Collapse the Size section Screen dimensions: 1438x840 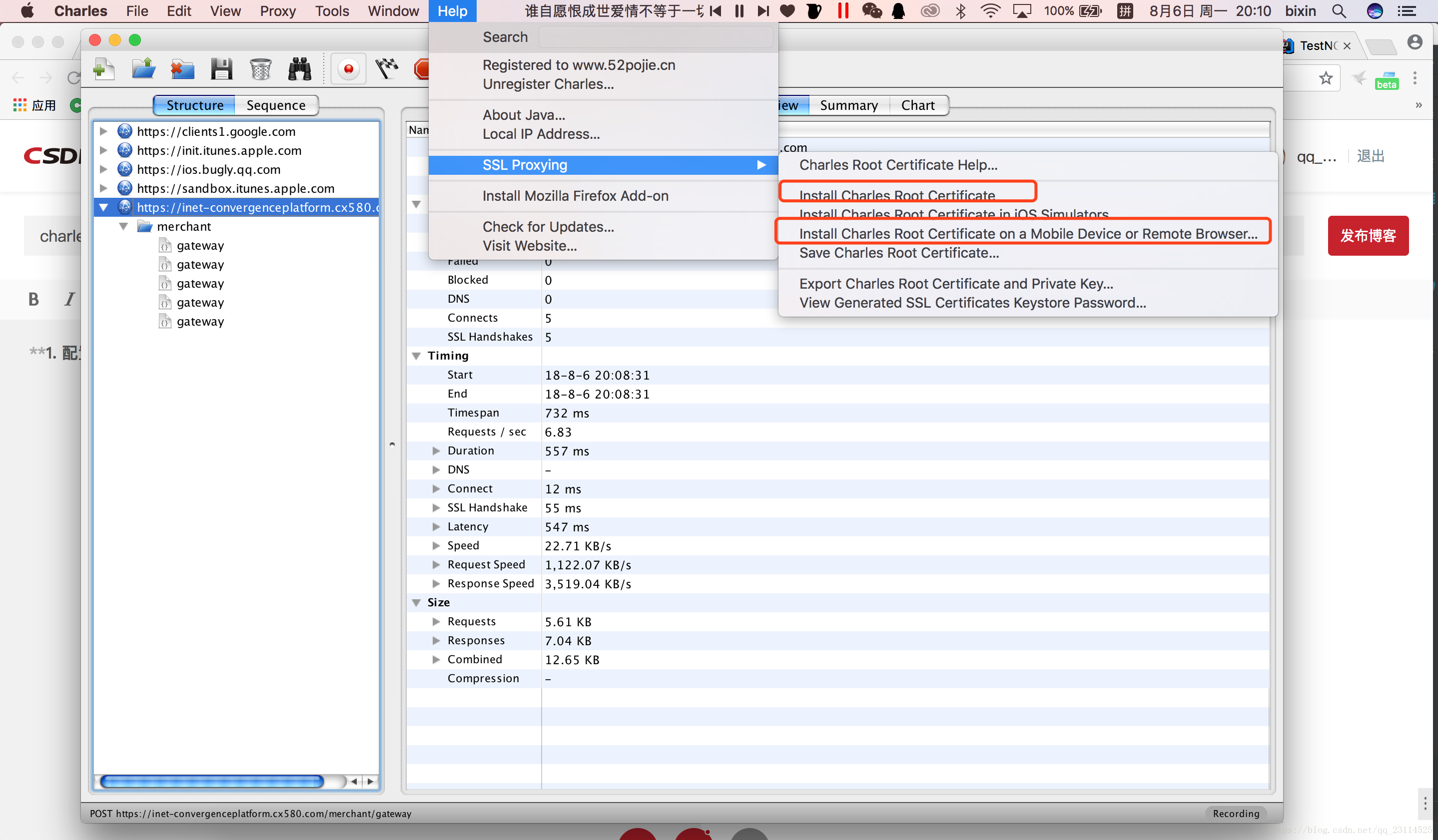click(416, 603)
